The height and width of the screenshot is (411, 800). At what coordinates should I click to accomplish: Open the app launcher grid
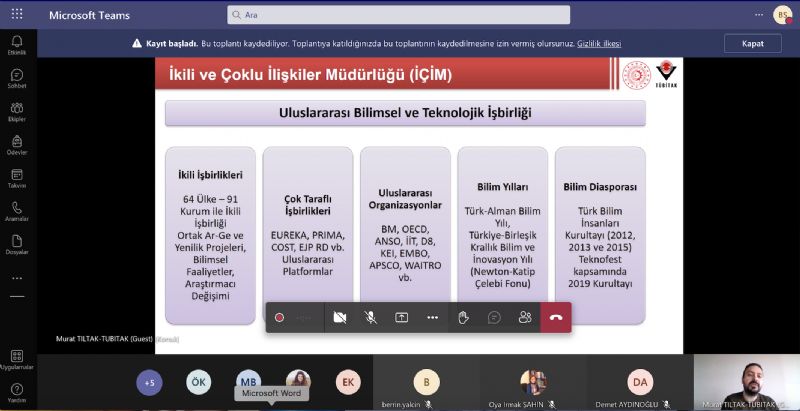[x=17, y=14]
